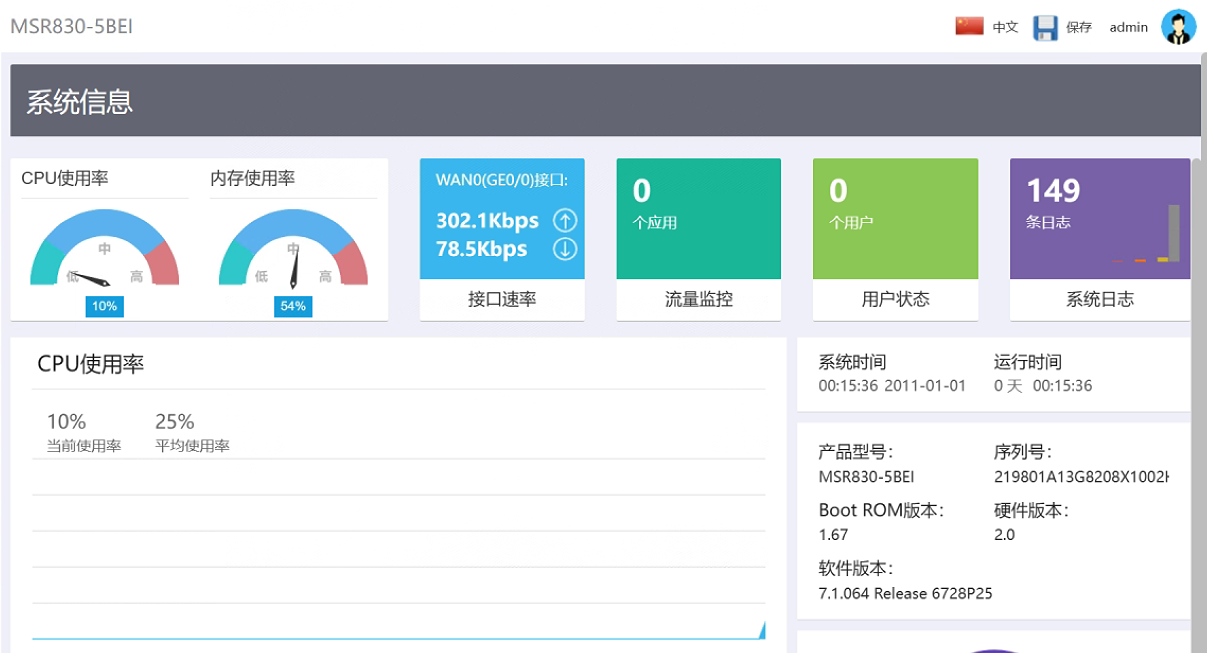Click the memory usage gauge dial

pos(293,250)
